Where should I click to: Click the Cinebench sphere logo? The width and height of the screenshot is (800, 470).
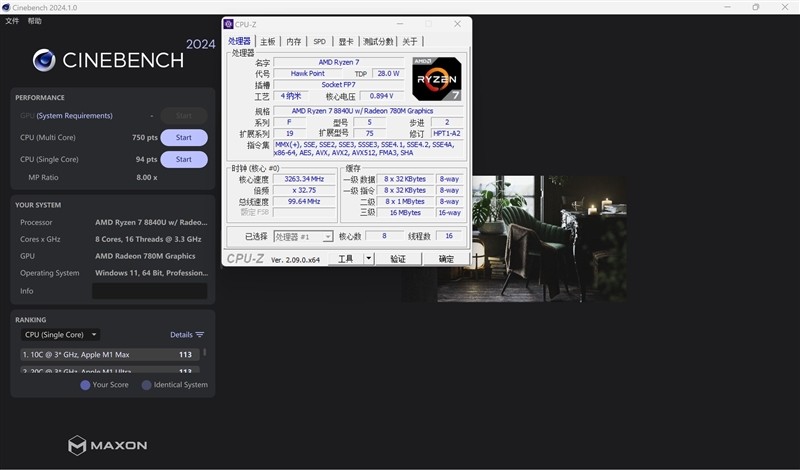pyautogui.click(x=44, y=60)
